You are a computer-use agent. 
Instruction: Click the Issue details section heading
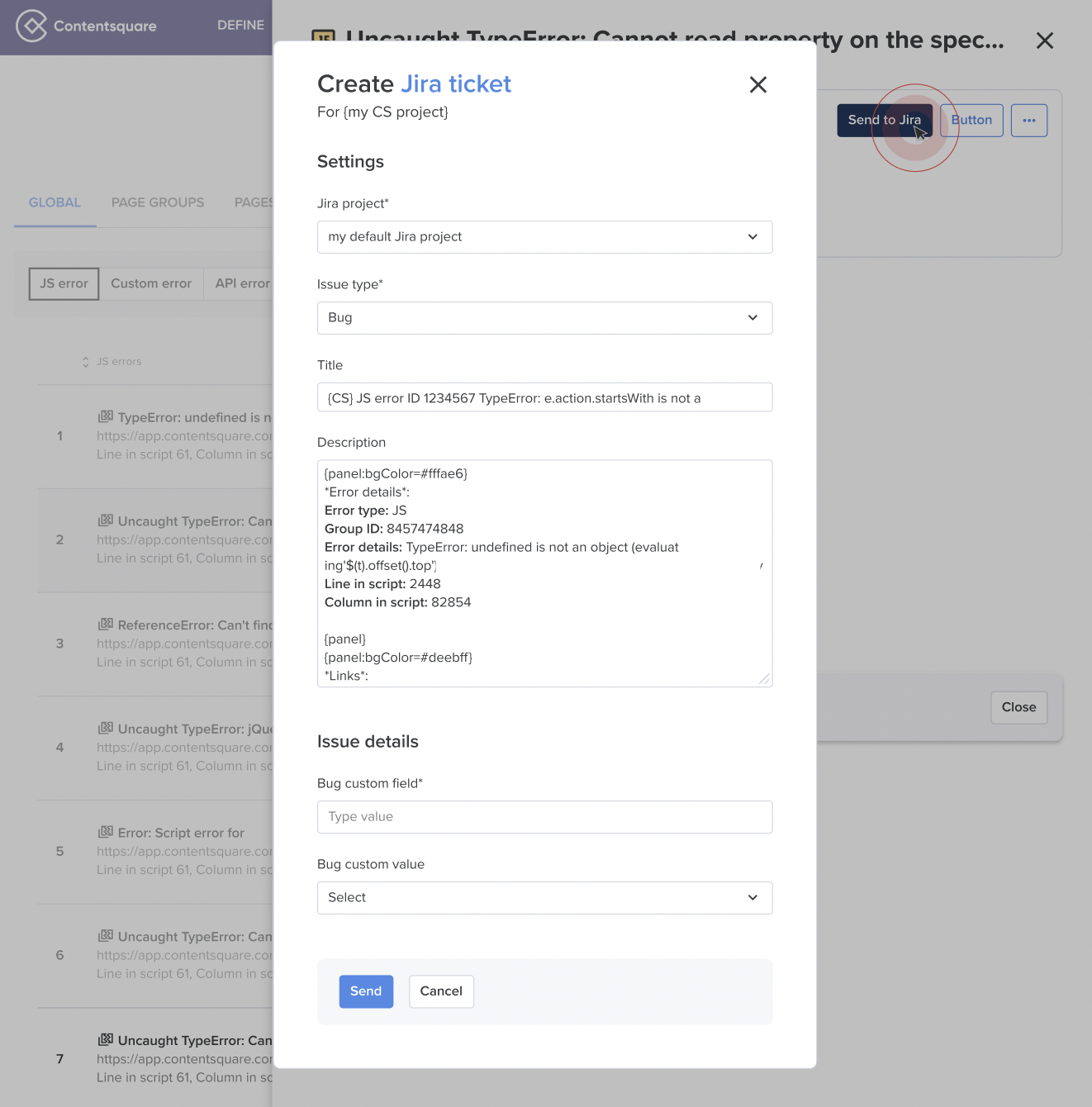click(x=368, y=742)
